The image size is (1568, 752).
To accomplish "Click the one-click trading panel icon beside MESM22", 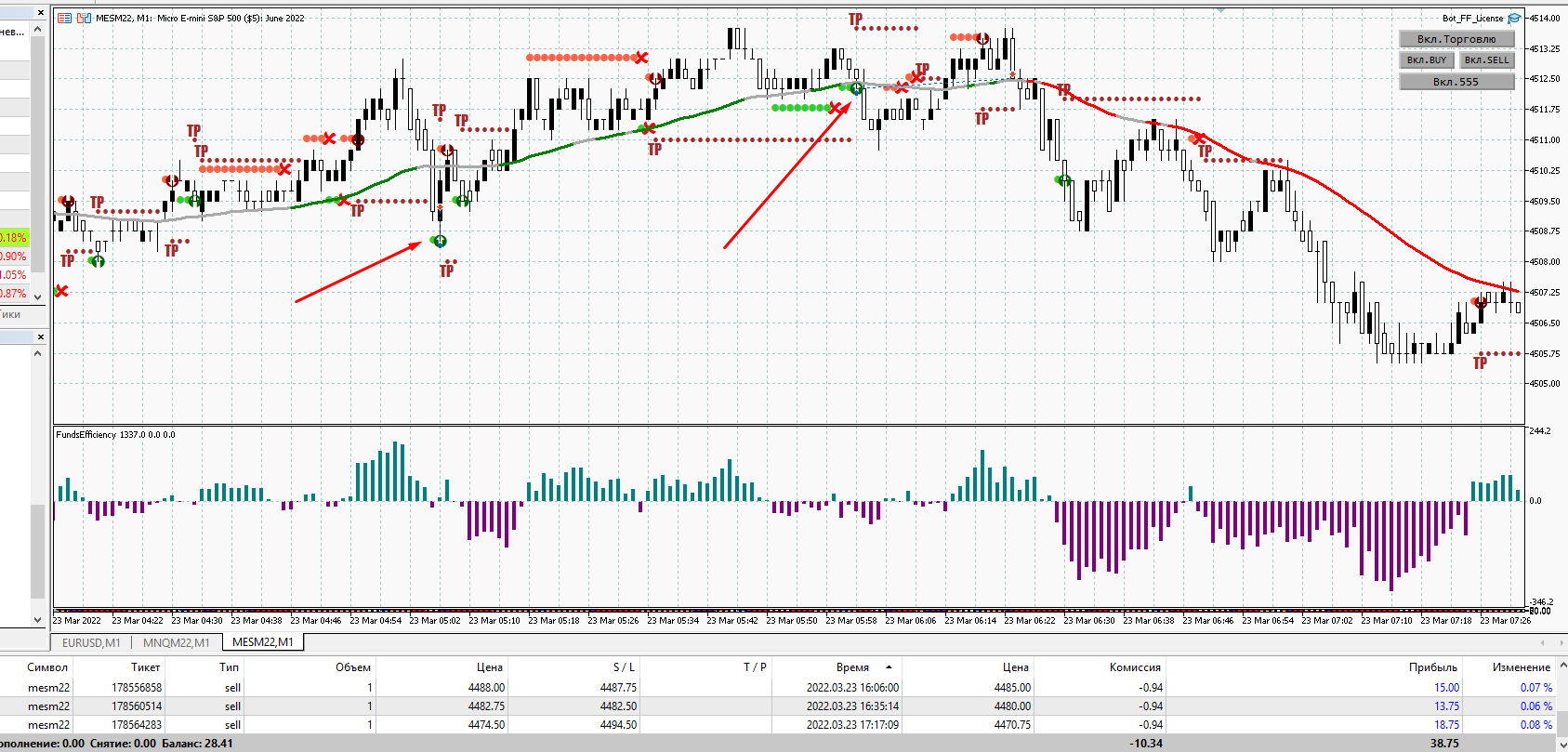I will point(65,18).
